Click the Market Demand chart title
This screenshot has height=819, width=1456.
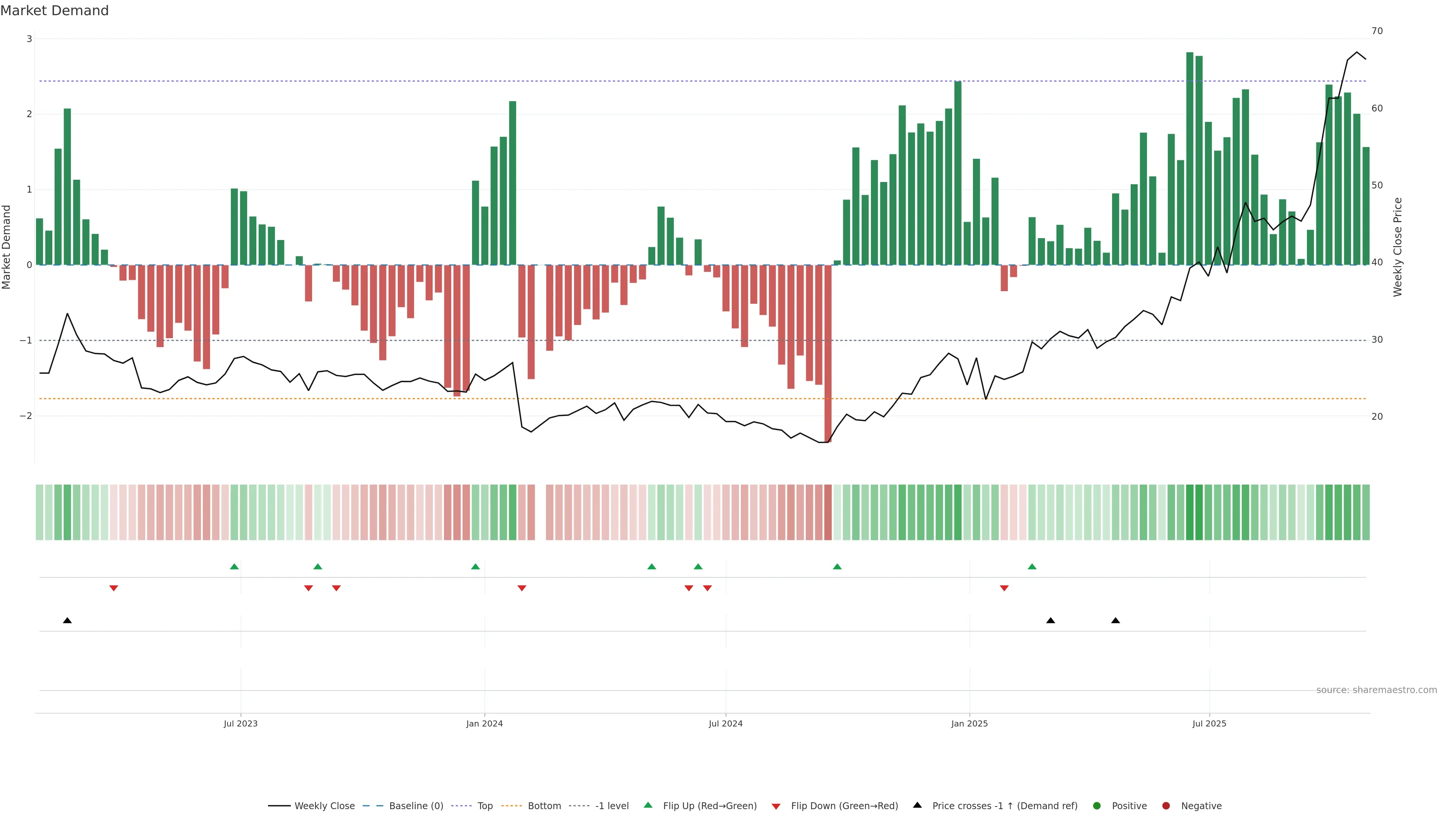tap(54, 11)
